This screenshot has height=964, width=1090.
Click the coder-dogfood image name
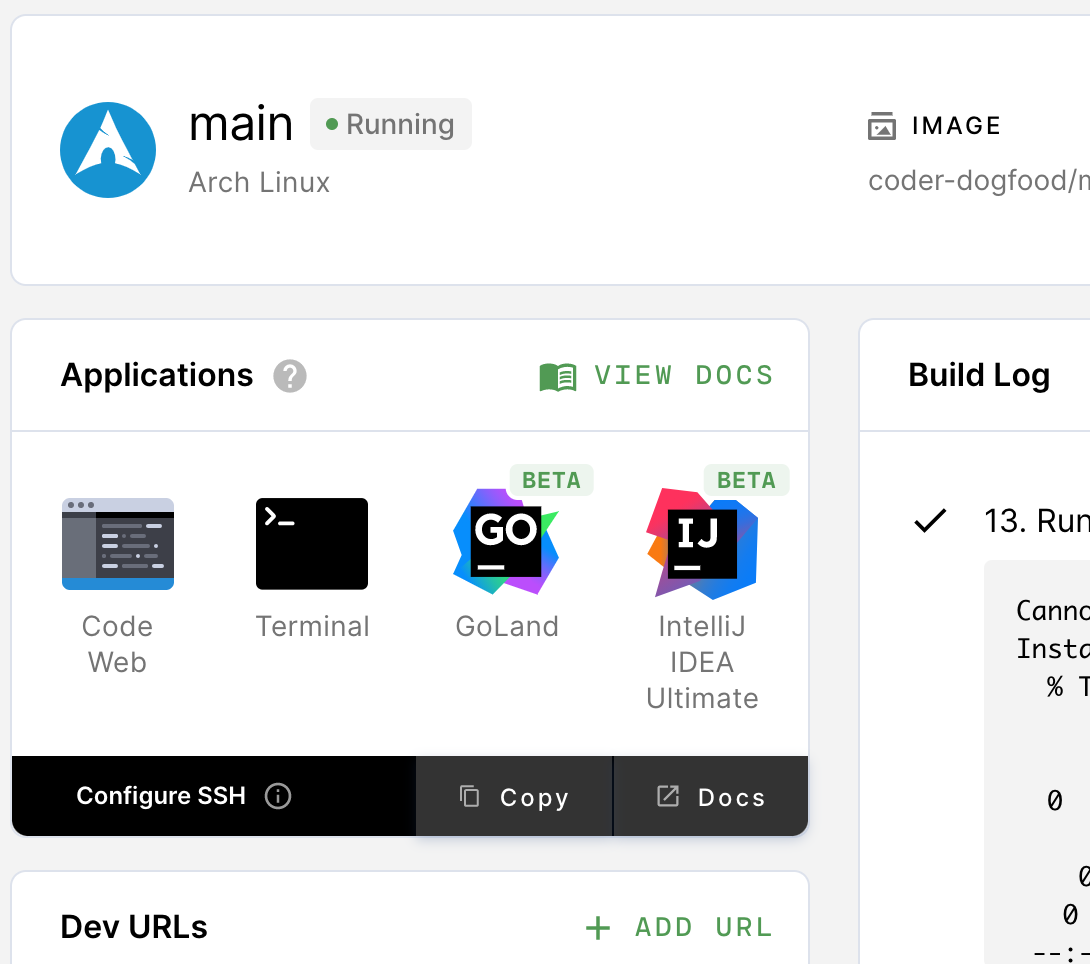tap(979, 181)
